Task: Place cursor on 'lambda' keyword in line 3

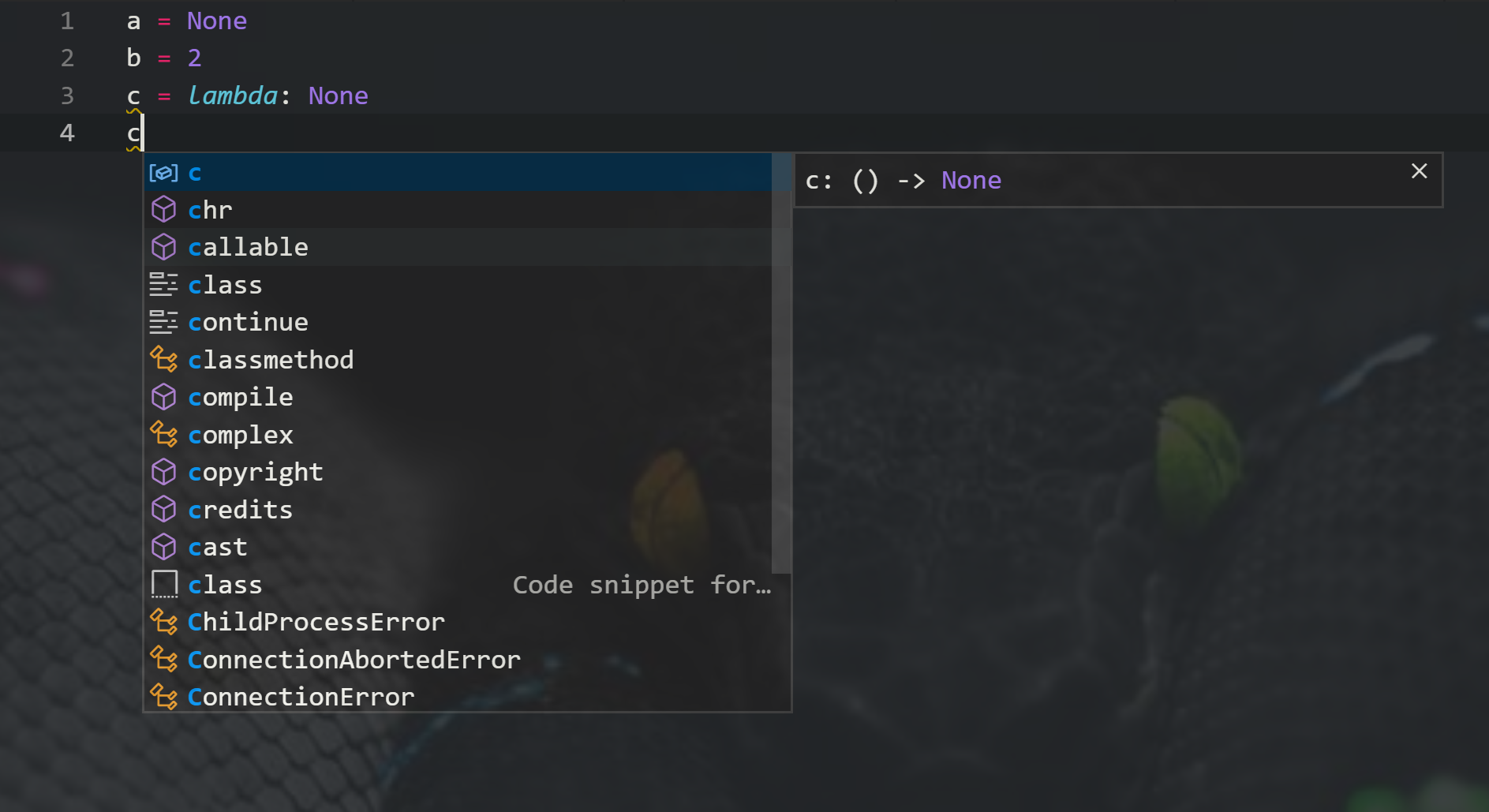Action: [233, 95]
